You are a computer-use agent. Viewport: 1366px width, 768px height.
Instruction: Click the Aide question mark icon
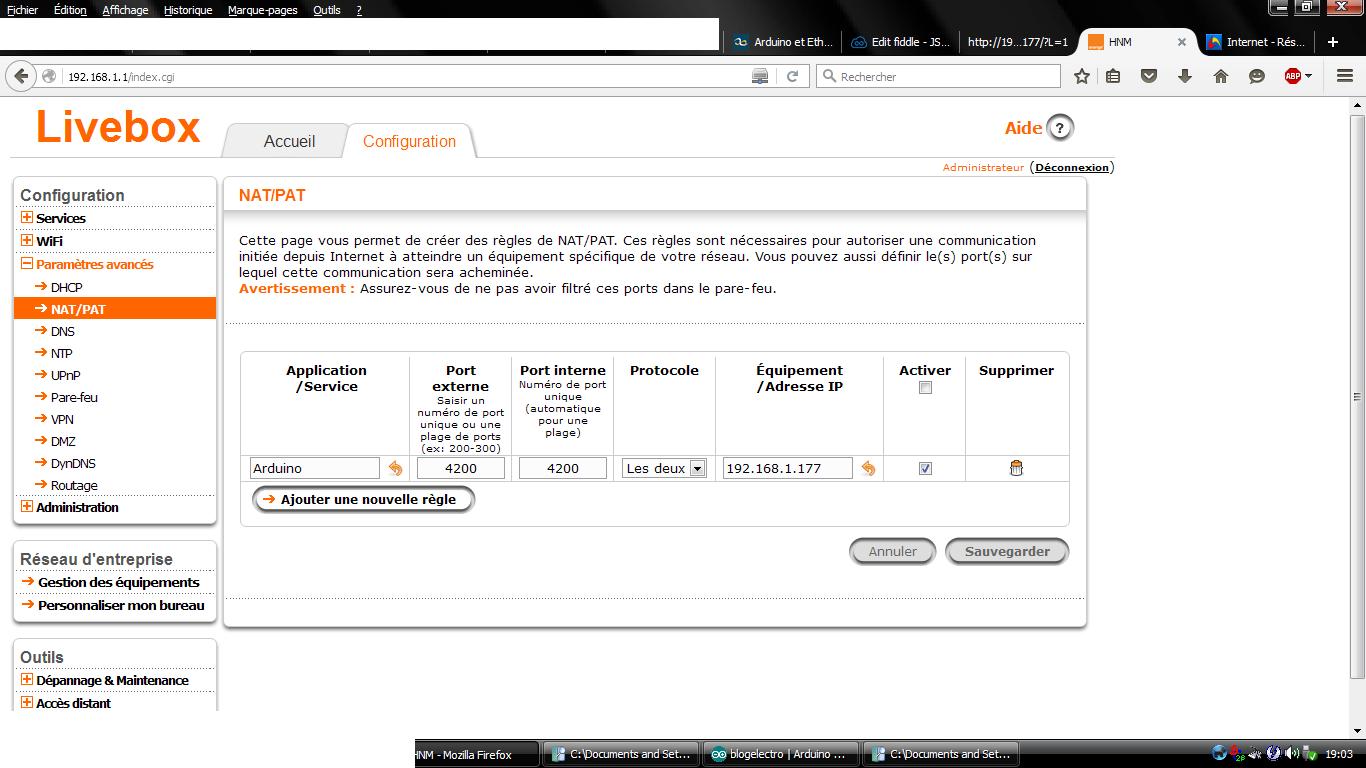[1059, 128]
